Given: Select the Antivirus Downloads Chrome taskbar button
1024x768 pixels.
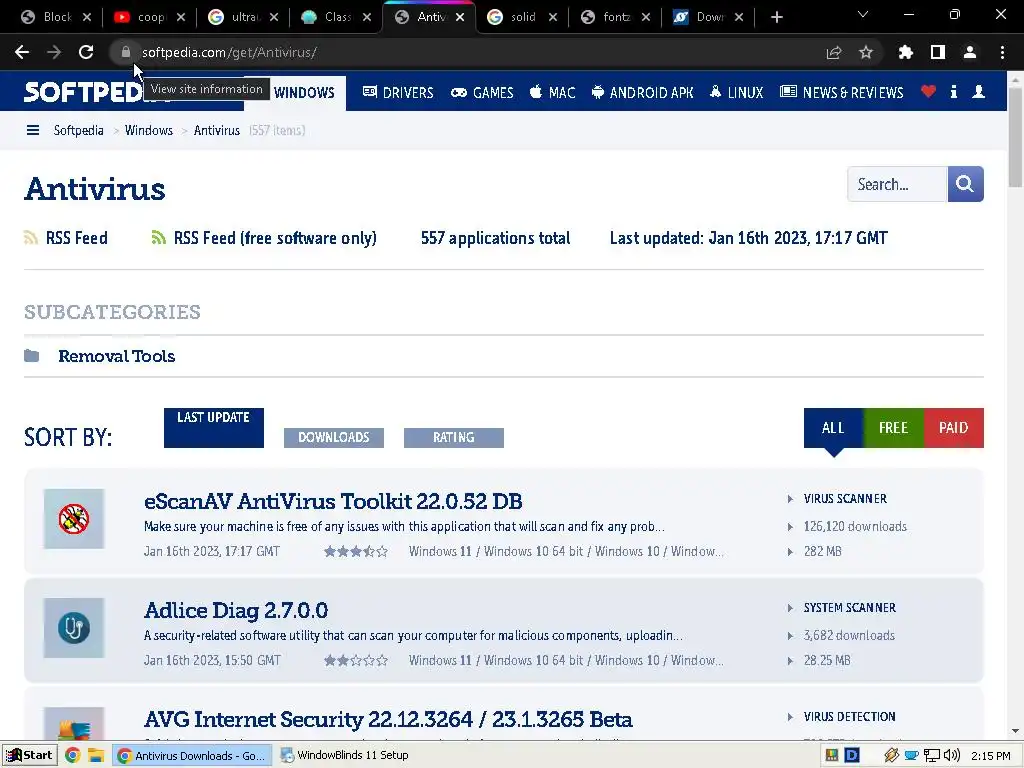Looking at the screenshot, I should [x=193, y=756].
